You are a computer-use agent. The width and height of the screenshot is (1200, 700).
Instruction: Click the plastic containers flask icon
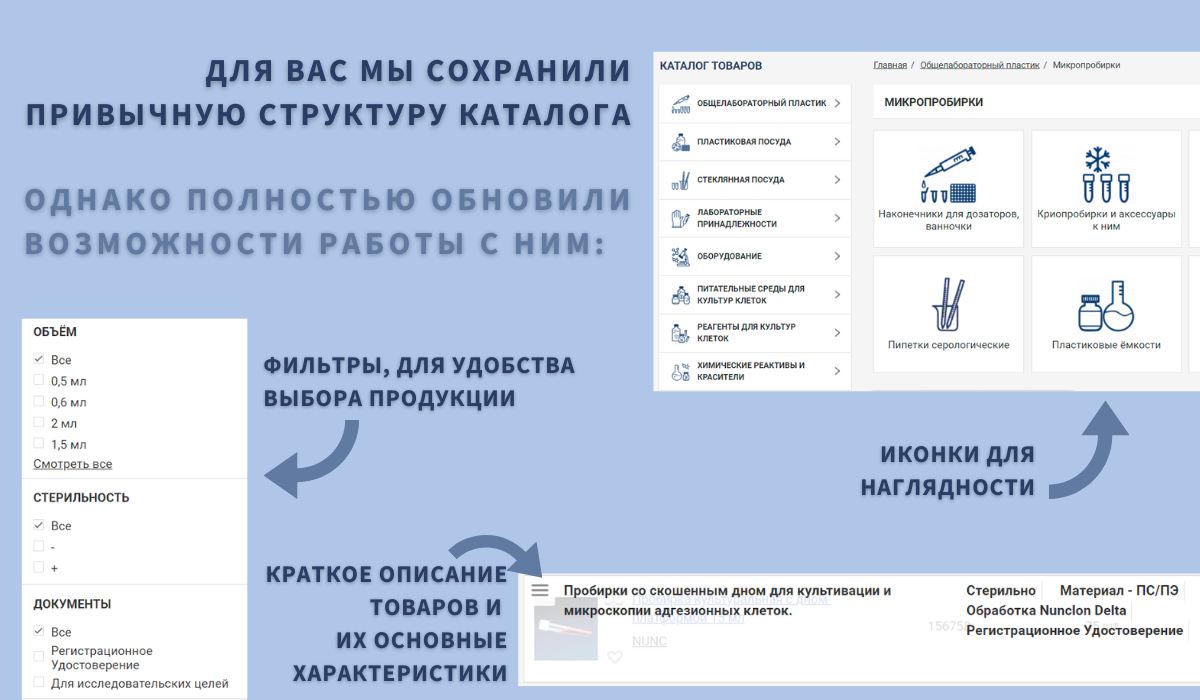(1105, 306)
